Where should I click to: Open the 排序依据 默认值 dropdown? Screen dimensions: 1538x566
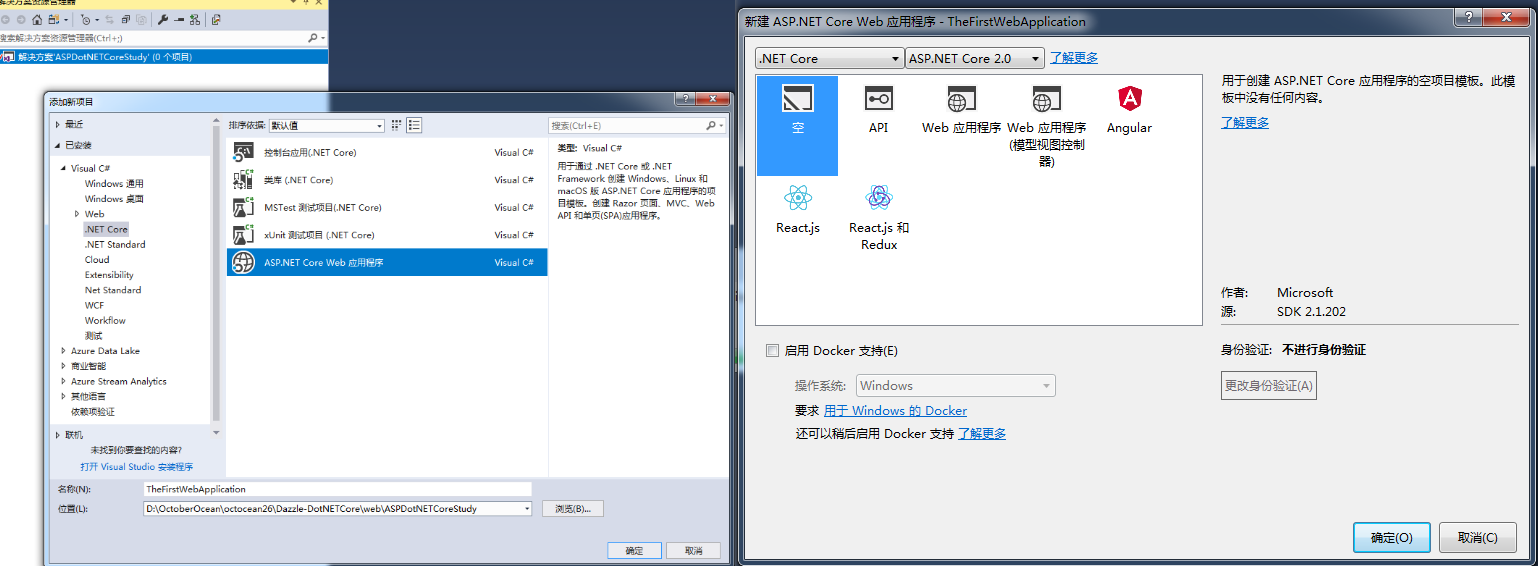click(327, 125)
